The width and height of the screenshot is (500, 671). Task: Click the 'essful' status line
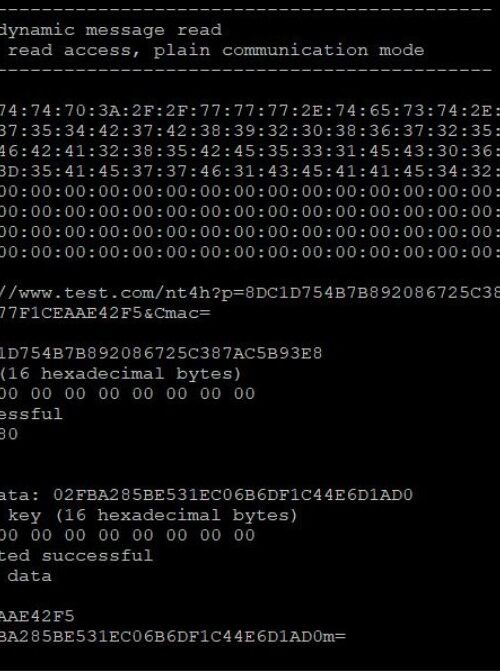(x=31, y=414)
